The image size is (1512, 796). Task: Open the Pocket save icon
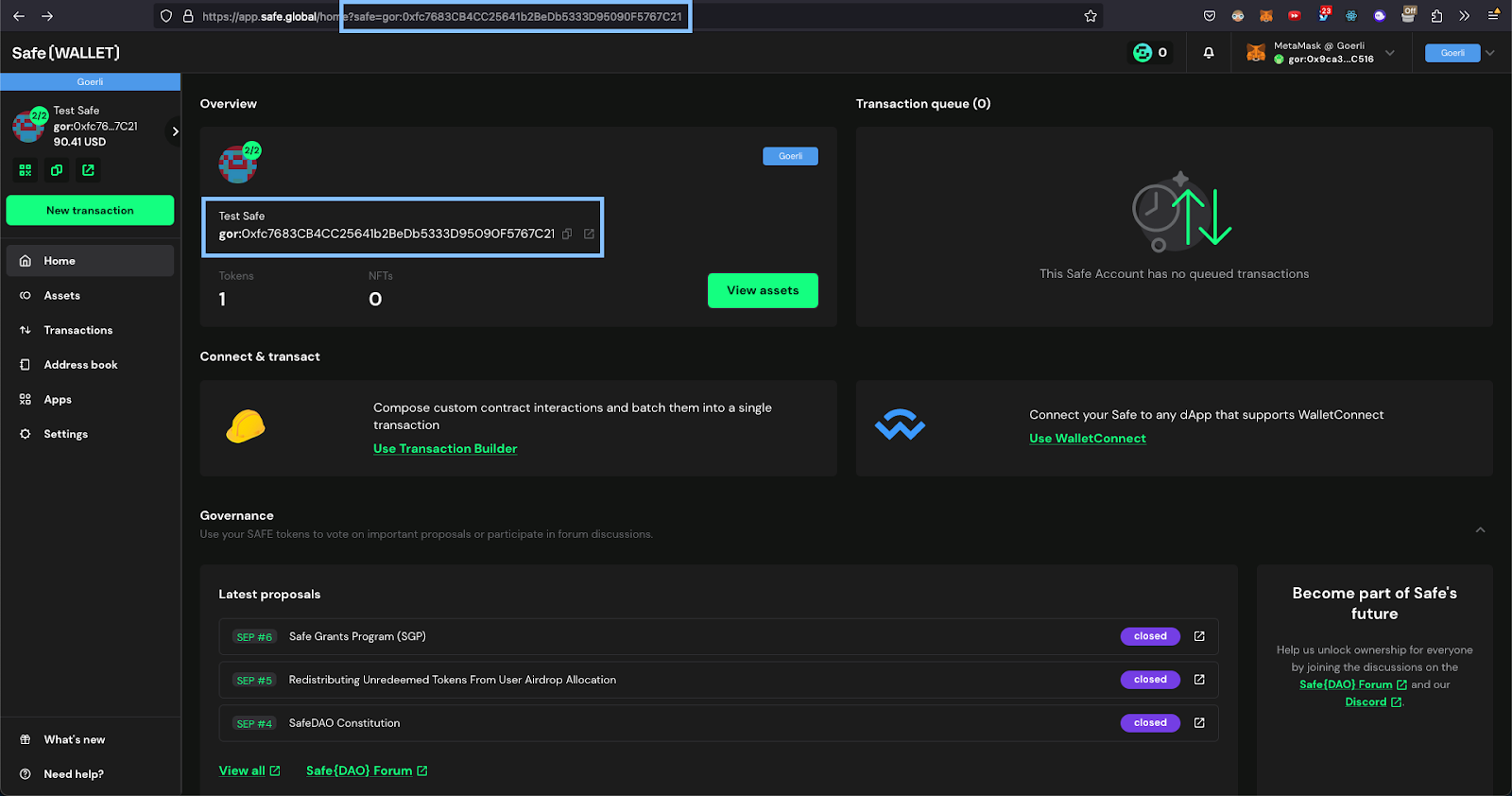[x=1210, y=16]
